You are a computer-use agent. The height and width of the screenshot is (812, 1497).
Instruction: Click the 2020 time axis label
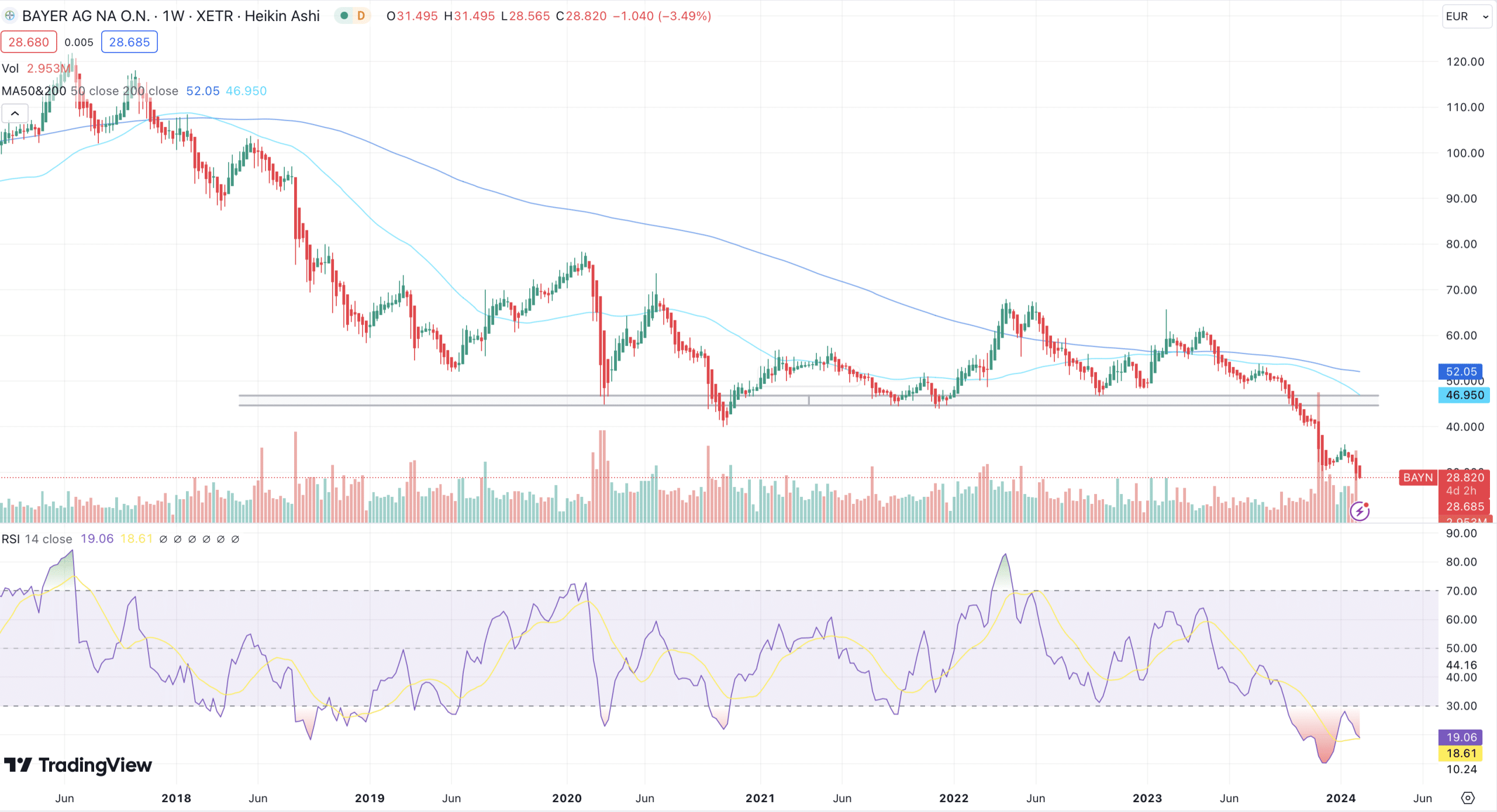pos(567,799)
